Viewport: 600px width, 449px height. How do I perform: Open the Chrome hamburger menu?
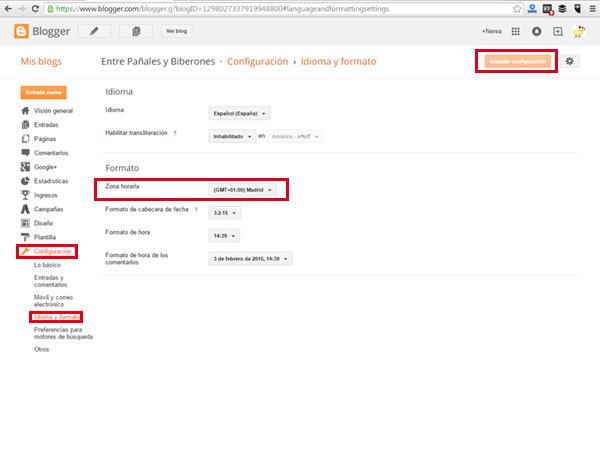(x=592, y=8)
